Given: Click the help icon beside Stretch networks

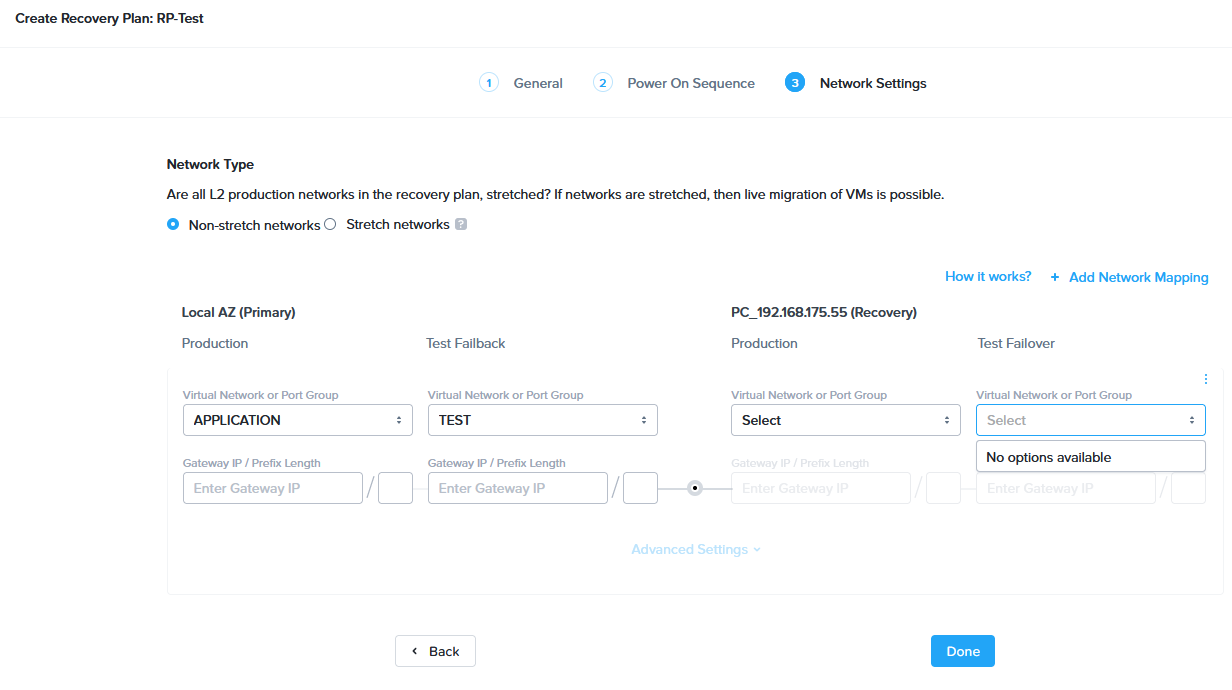Looking at the screenshot, I should [x=461, y=225].
